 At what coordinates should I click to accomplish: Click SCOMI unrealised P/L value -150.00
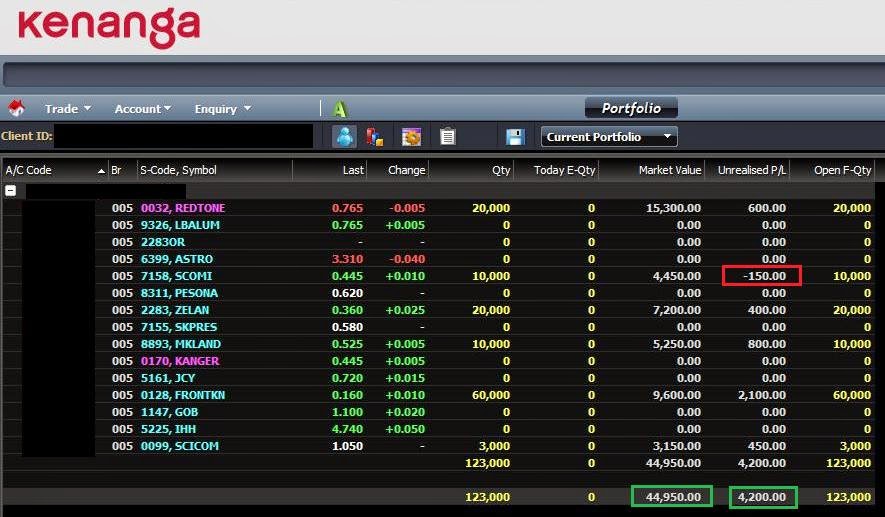tap(764, 276)
